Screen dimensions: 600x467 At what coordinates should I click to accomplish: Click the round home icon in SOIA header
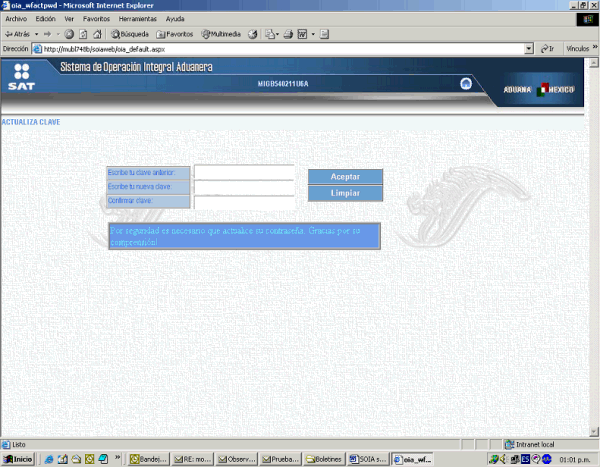(x=466, y=83)
